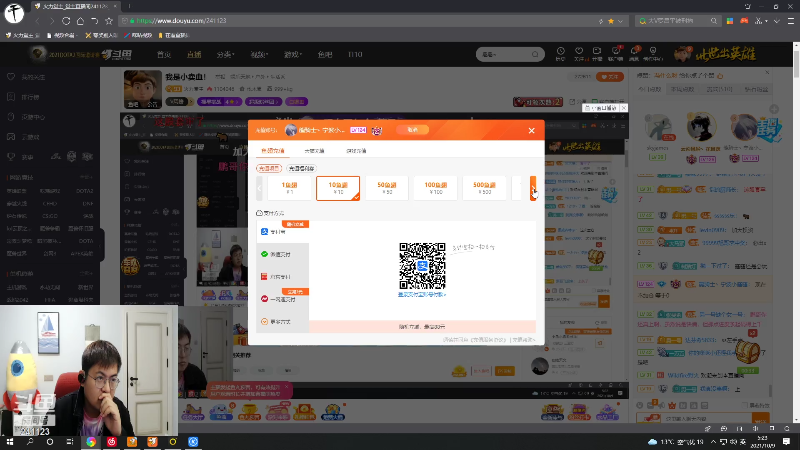Screen dimensions: 800x450
Task: Click the blue link under the QR code
Action: pyautogui.click(x=422, y=295)
